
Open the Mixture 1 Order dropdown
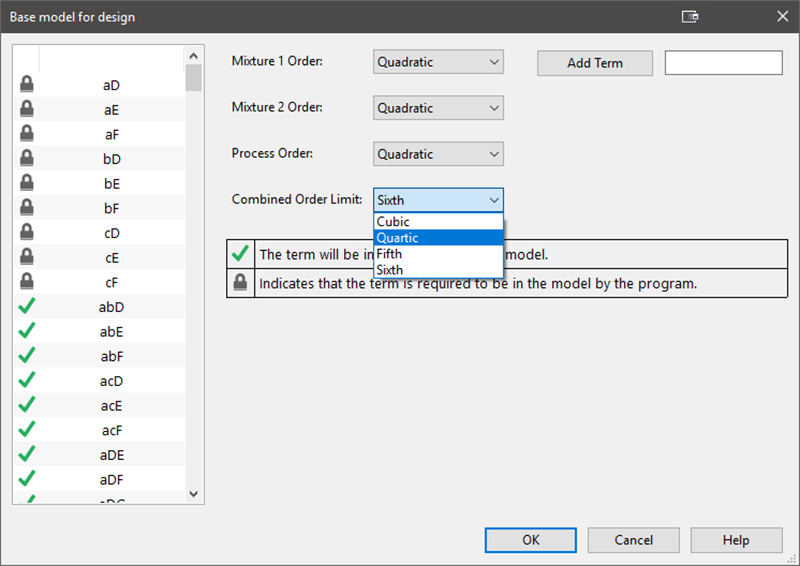tap(438, 62)
